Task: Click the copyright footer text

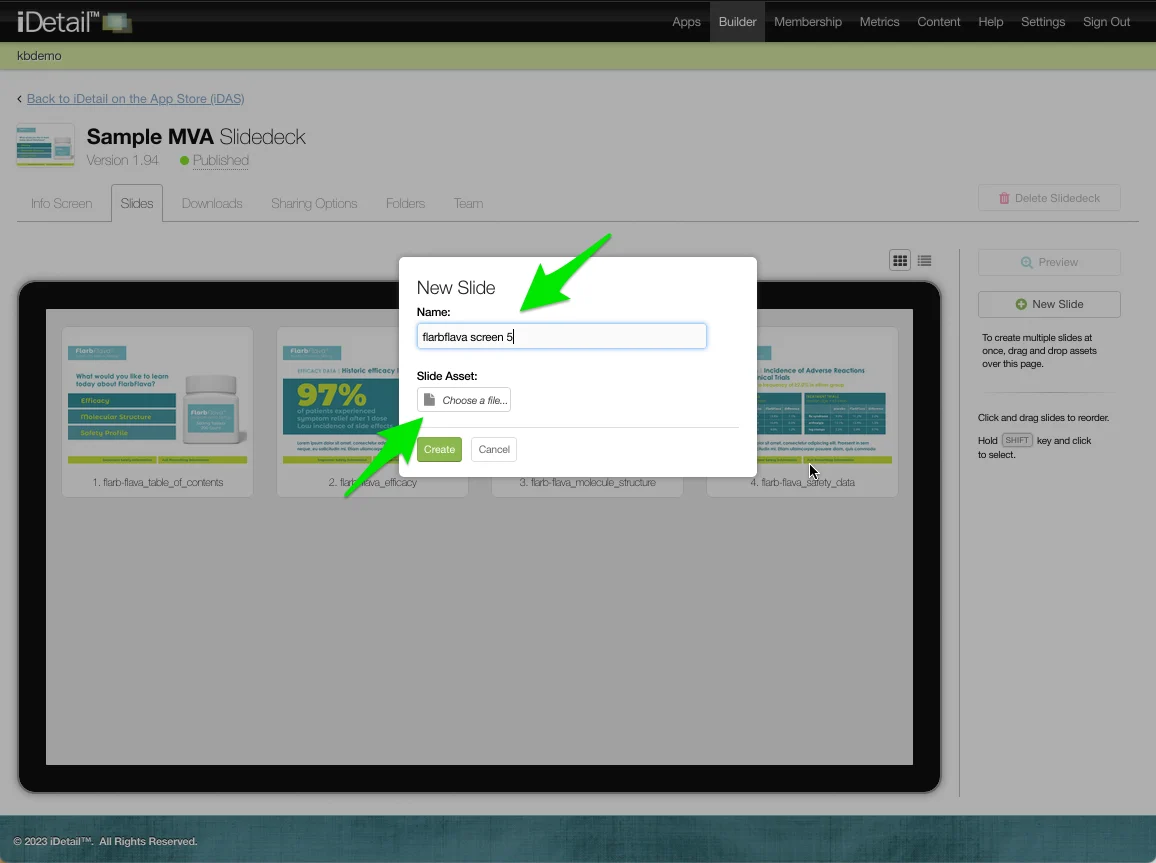Action: coord(105,842)
